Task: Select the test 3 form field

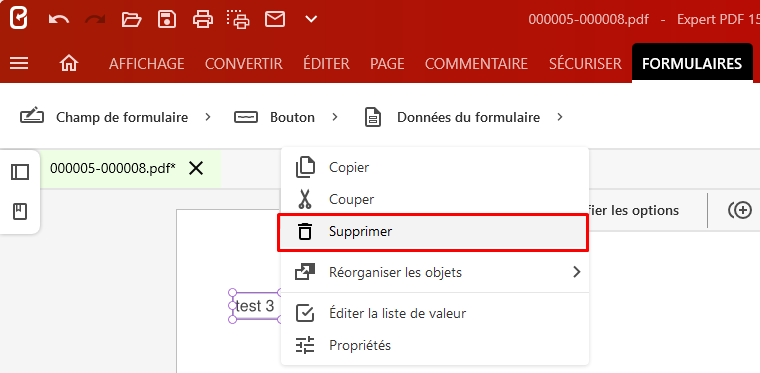Action: tap(254, 306)
